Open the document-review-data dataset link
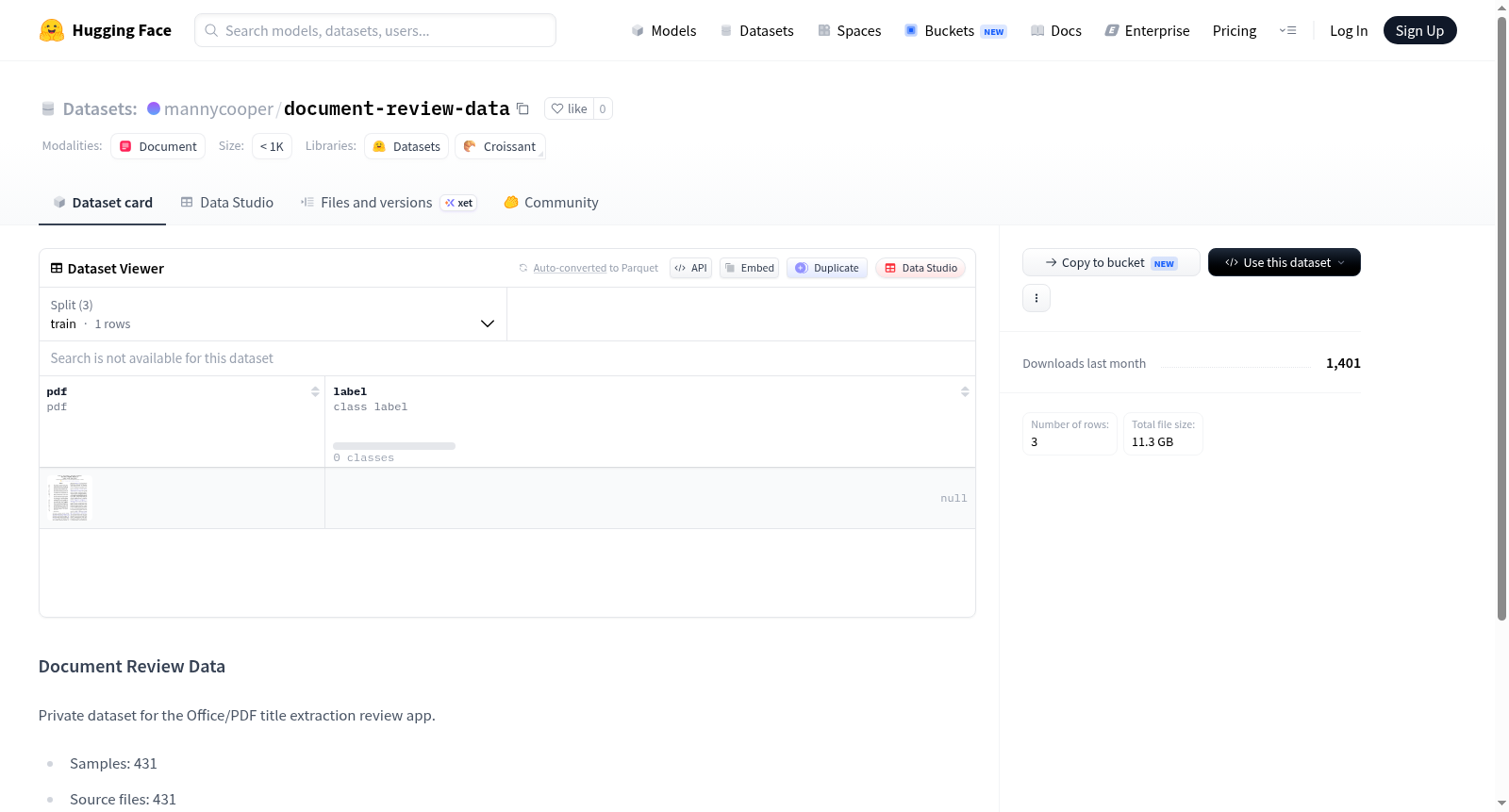The image size is (1509, 812). coord(397,108)
